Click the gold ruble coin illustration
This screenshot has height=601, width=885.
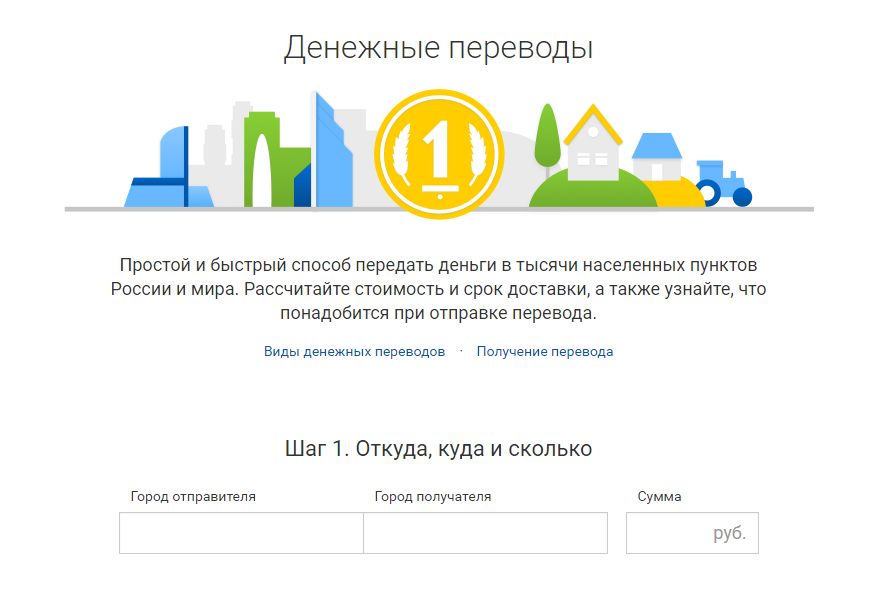click(438, 153)
